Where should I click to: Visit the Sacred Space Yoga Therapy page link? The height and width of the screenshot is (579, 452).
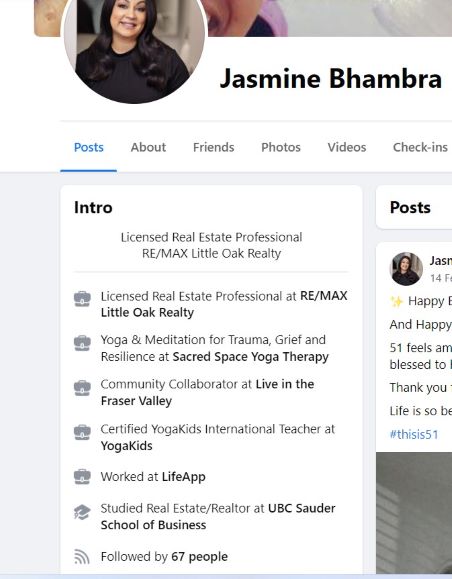(x=250, y=357)
